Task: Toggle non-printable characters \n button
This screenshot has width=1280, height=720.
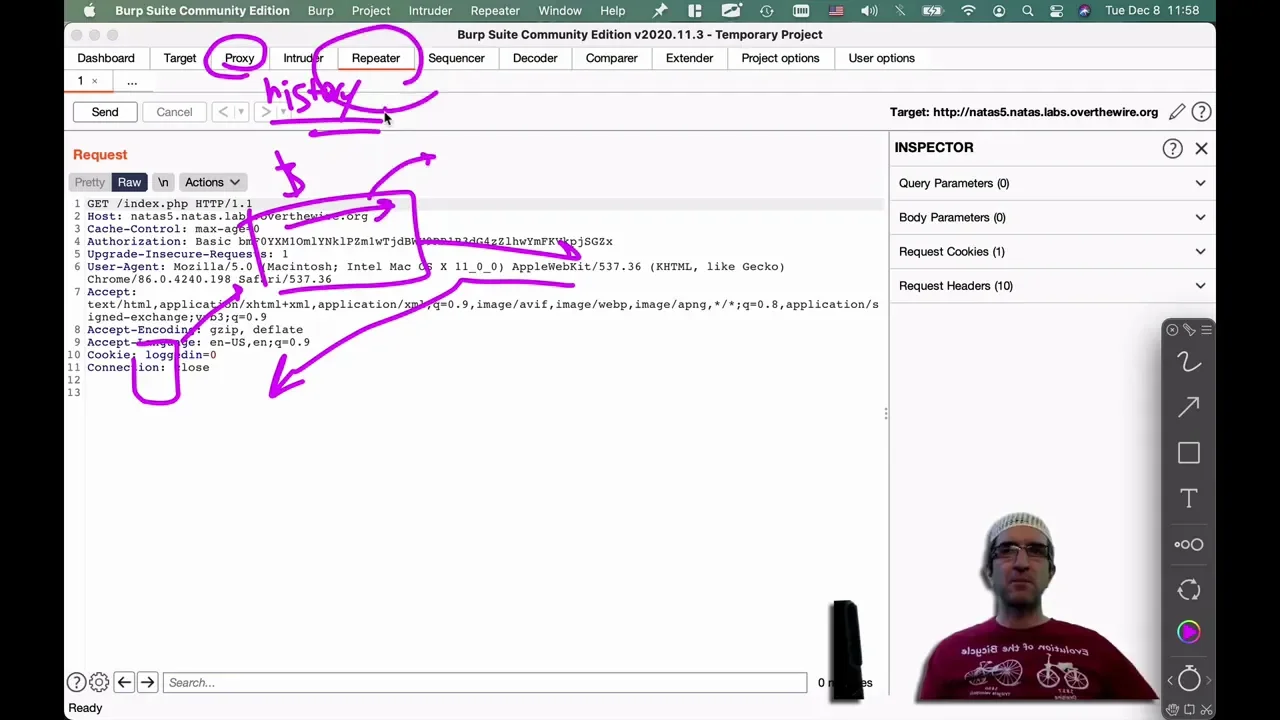Action: click(163, 182)
